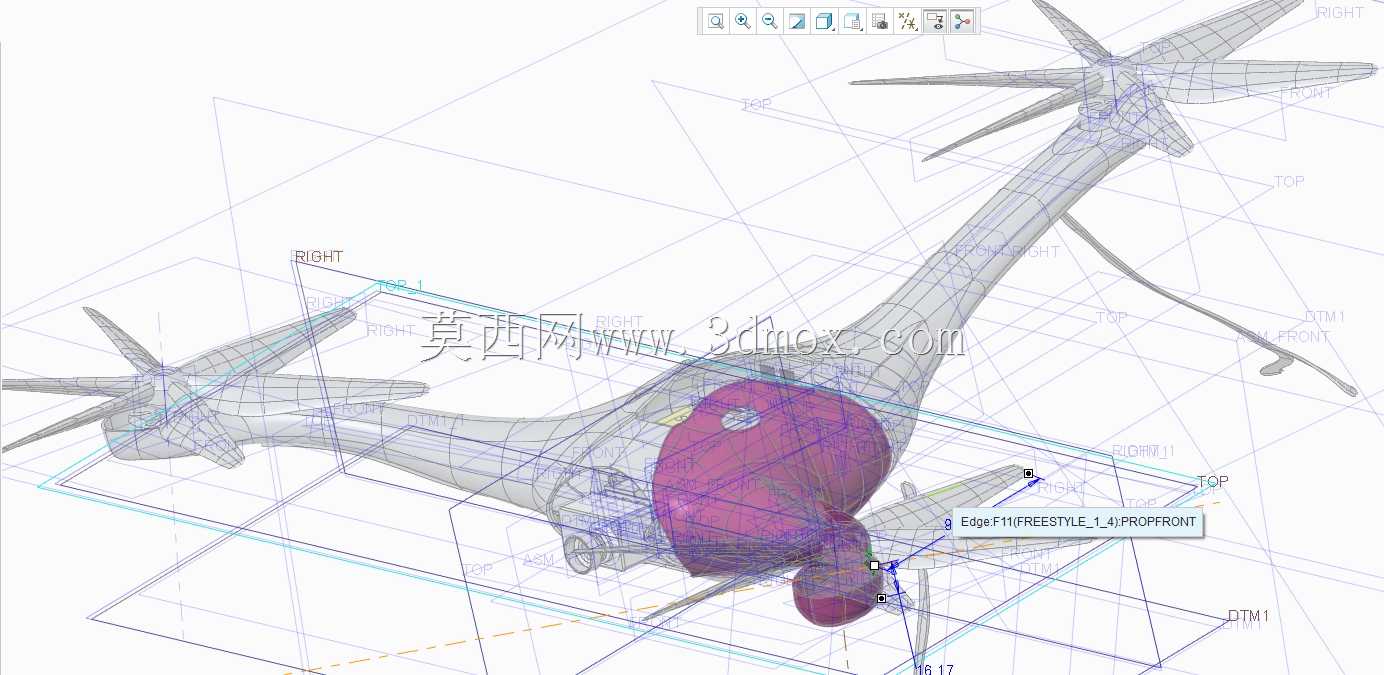This screenshot has width=1384, height=675.
Task: Open the Datum Display Filters icon
Action: (x=908, y=21)
